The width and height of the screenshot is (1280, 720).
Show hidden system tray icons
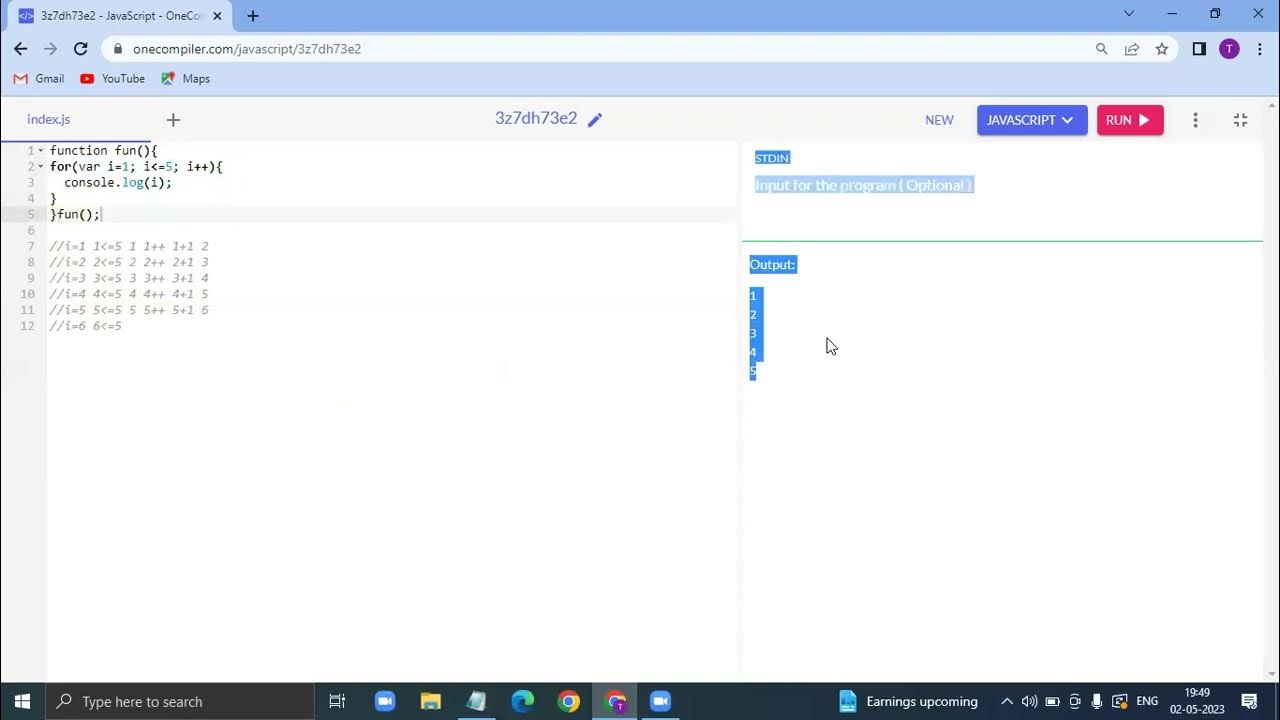1007,701
